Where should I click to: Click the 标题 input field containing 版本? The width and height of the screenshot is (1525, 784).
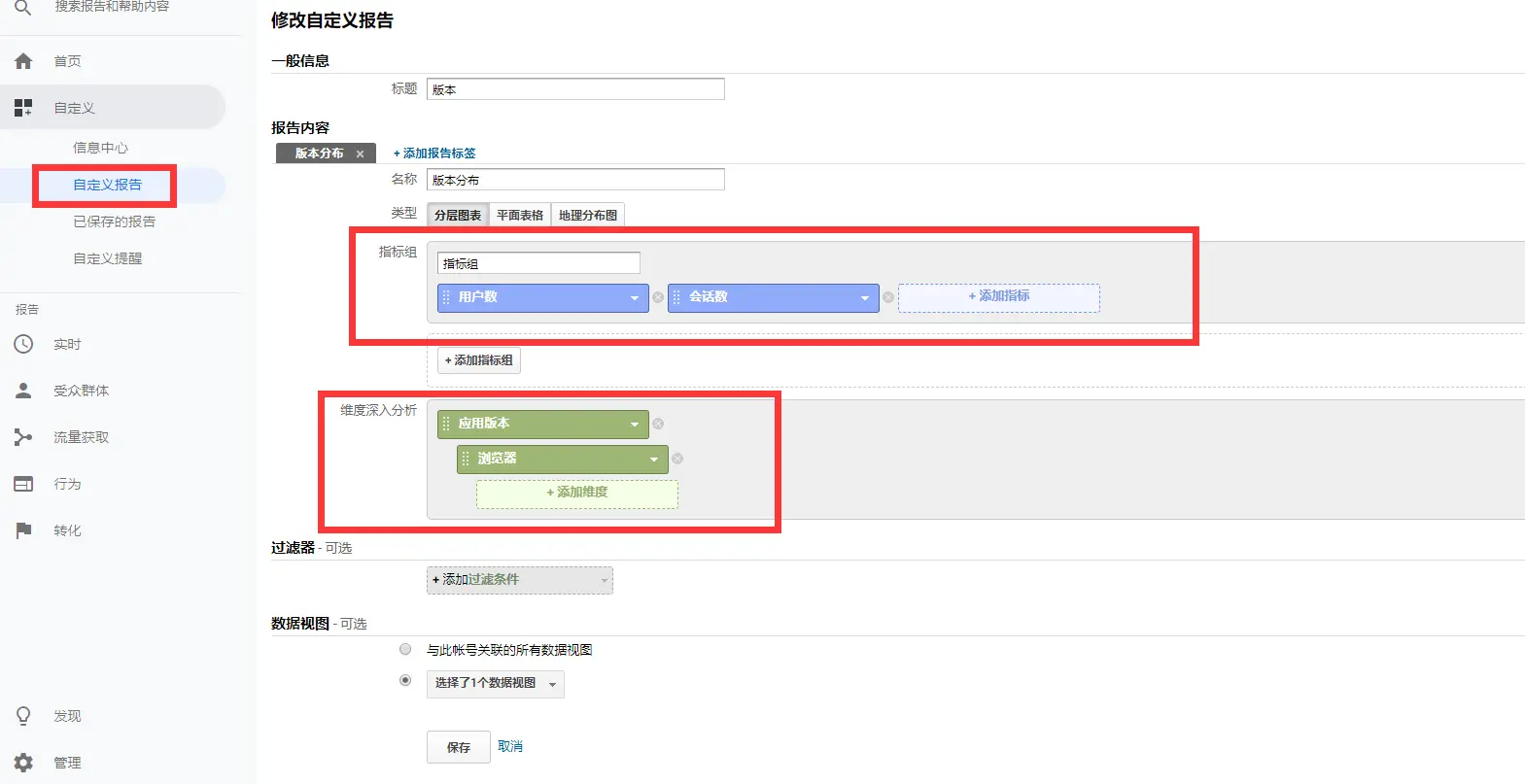(575, 89)
